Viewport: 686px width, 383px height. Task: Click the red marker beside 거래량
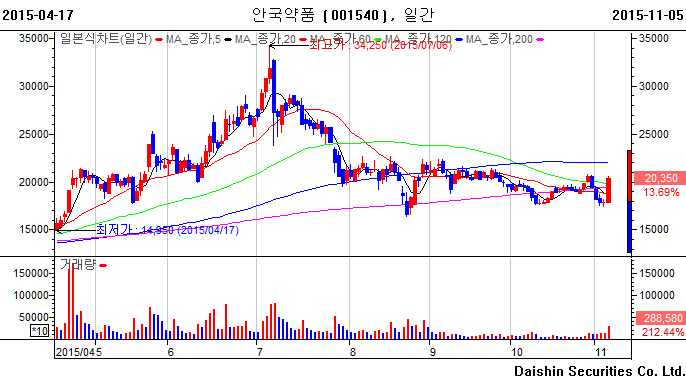[x=103, y=265]
